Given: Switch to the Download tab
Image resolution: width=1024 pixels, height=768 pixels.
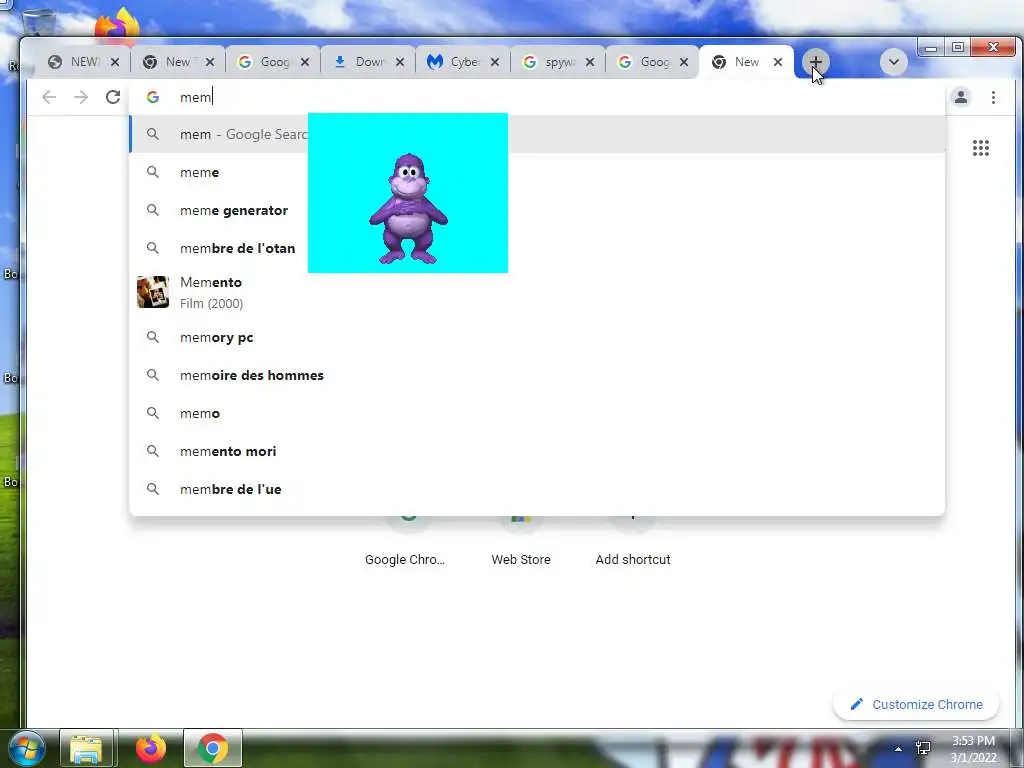Looking at the screenshot, I should coord(367,62).
